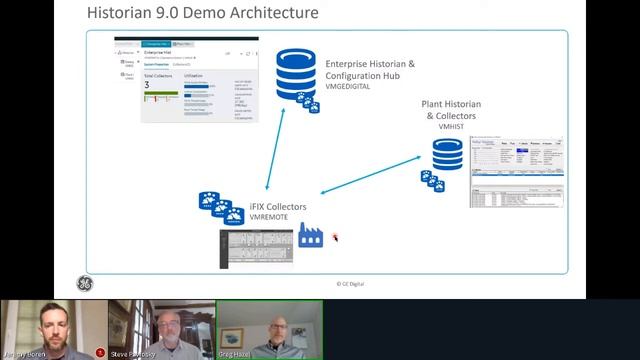Click the iFIX screen image below VMREMOTE
Screen dimensions: 640x360
pos(256,249)
